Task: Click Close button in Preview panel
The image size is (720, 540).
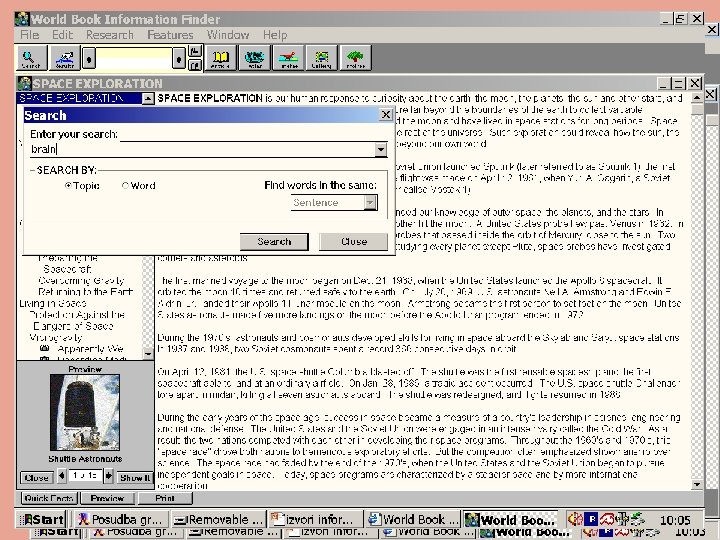Action: coord(37,478)
